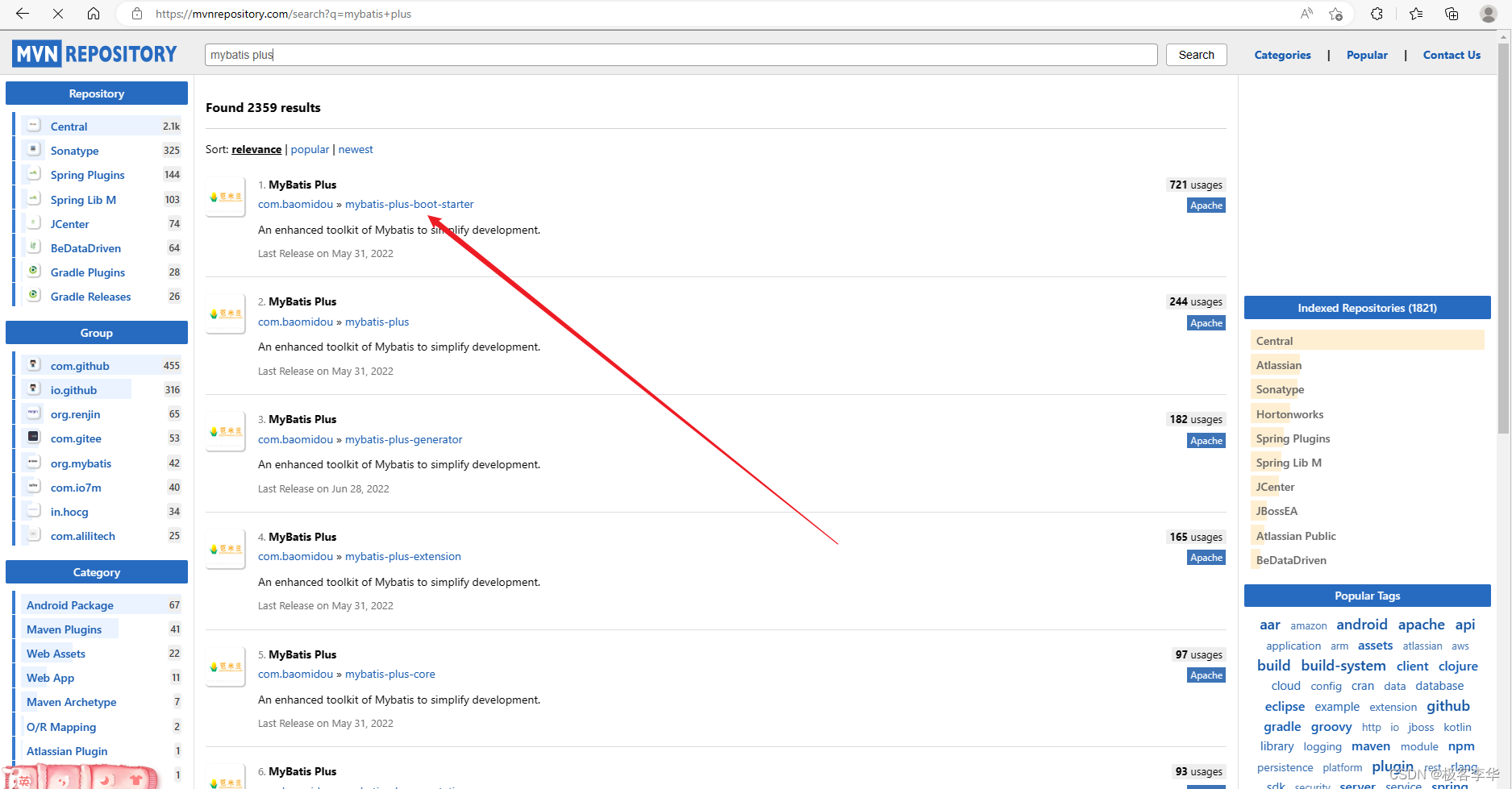Screen dimensions: 1512x789
Task: Open the mybatis-plus-core artifact link
Action: (x=390, y=674)
